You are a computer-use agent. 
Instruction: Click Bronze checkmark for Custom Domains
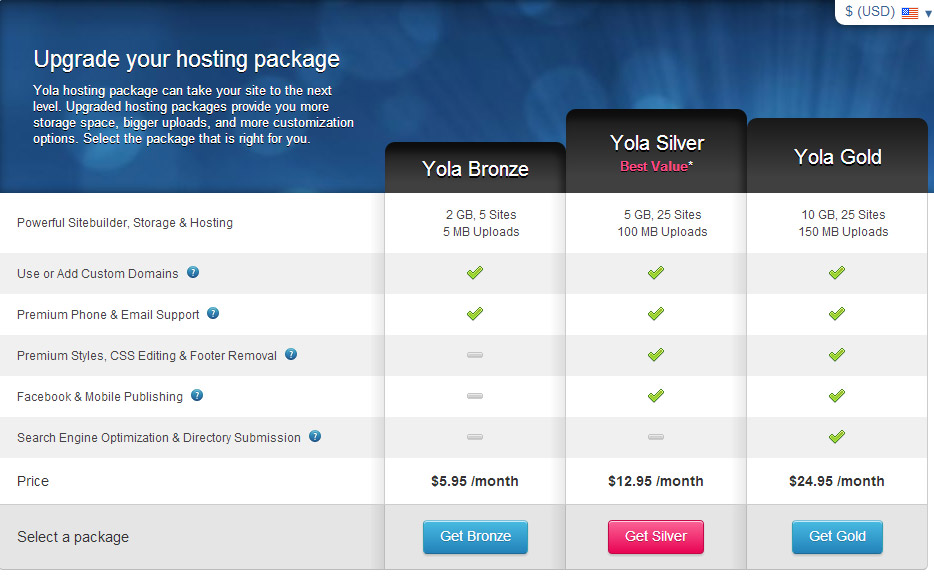(x=475, y=273)
